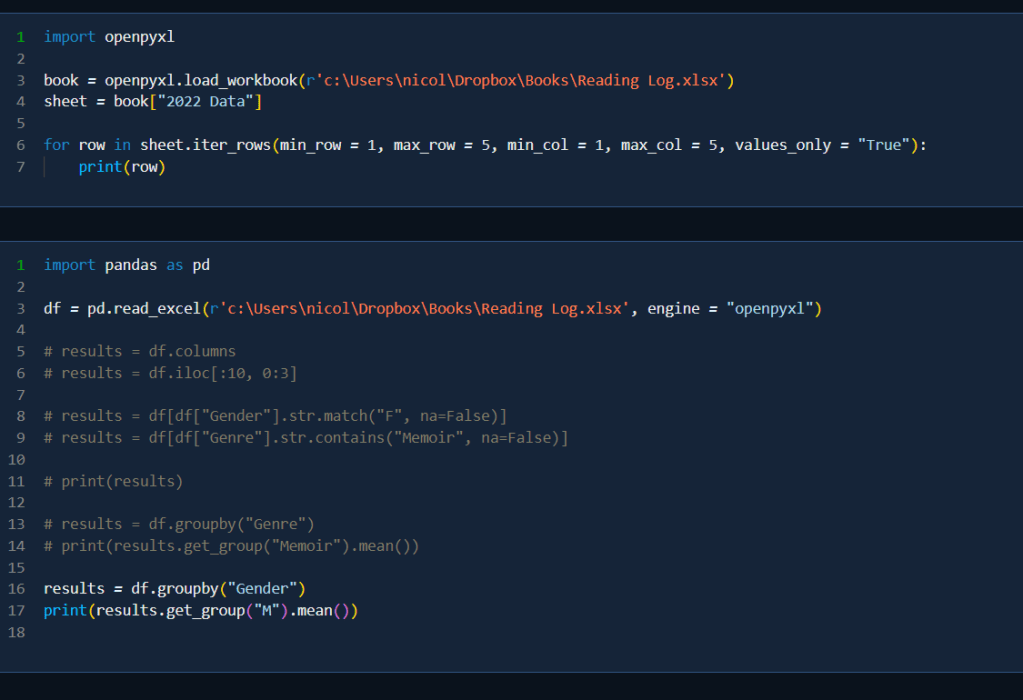Click the commented df.iloc[:10, 0:3] line
Screen dimensions: 1023x700
(x=170, y=373)
